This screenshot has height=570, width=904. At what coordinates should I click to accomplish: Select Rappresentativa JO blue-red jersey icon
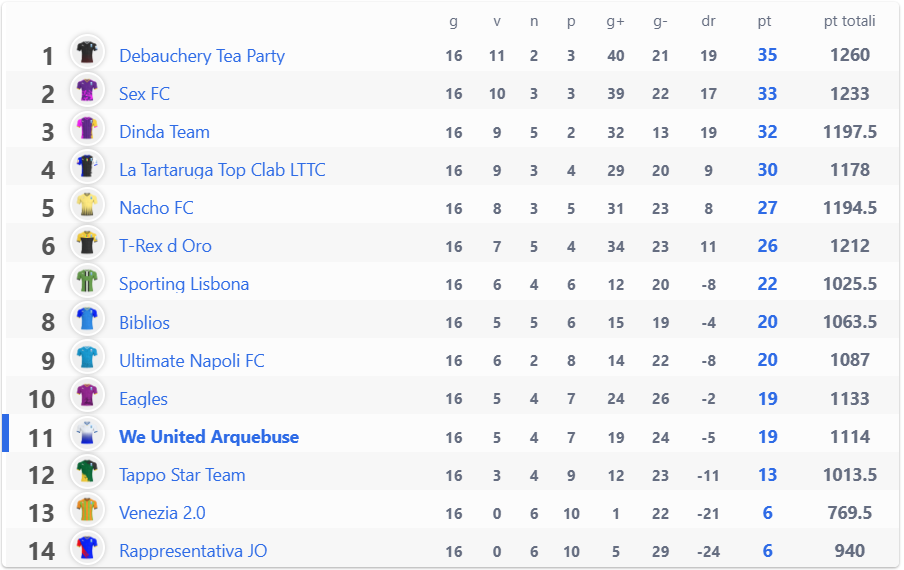[87, 548]
